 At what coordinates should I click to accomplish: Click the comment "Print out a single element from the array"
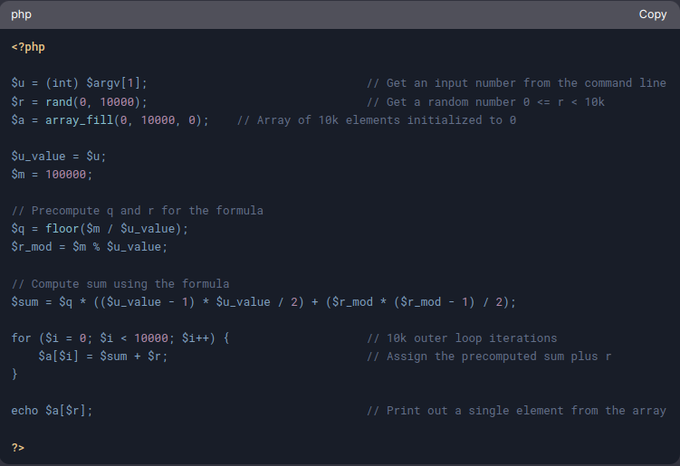coord(516,410)
